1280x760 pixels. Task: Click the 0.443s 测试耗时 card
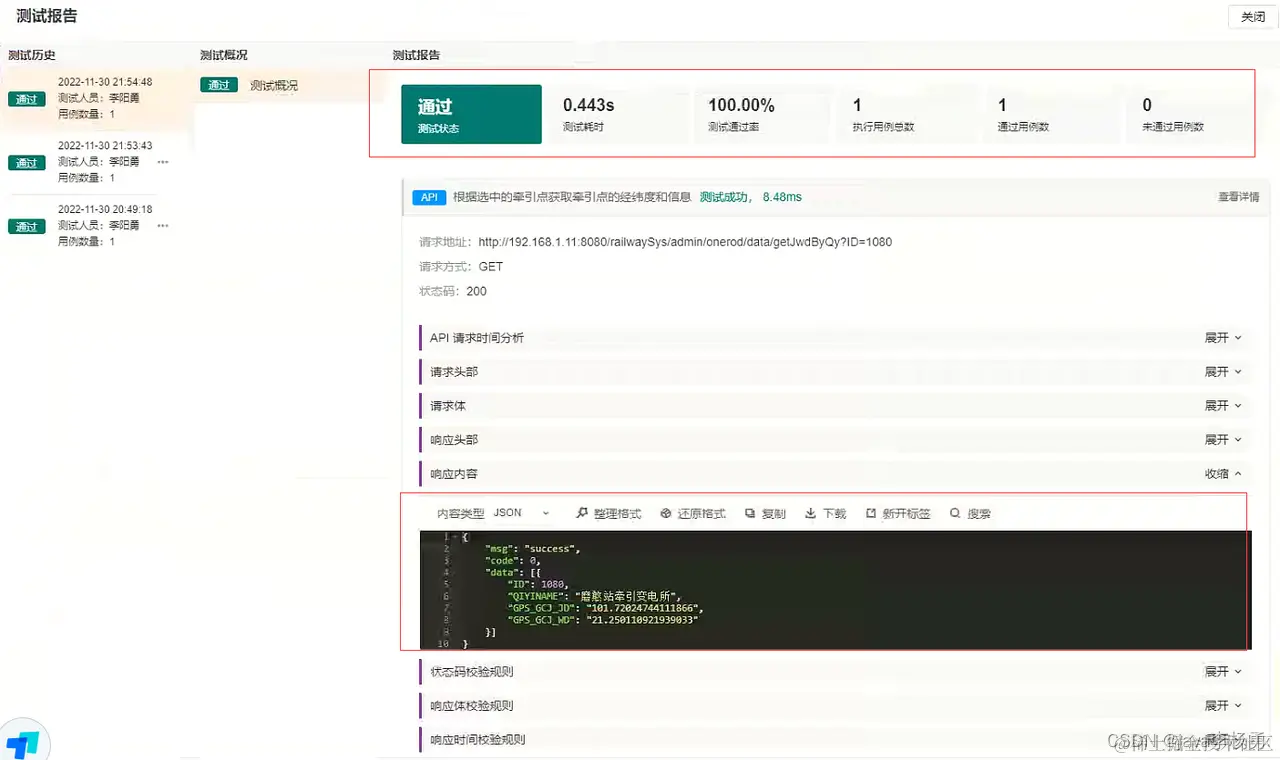617,114
